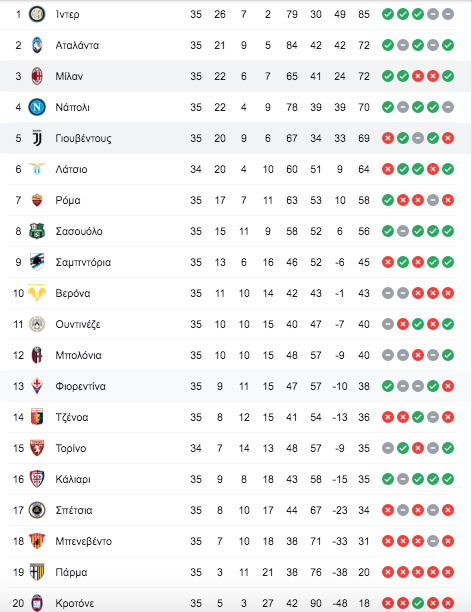Click the Napoli blue N logo
The height and width of the screenshot is (612, 472).
37,107
